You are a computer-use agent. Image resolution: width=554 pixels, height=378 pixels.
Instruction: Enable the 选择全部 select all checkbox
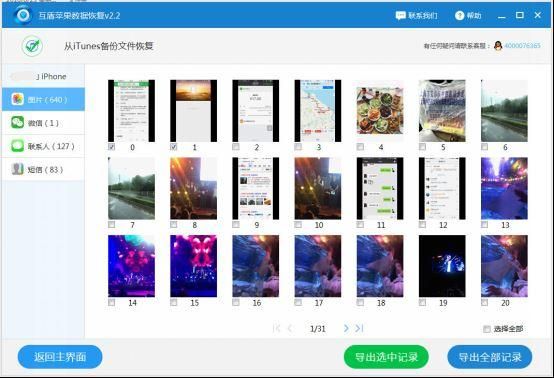pos(487,329)
